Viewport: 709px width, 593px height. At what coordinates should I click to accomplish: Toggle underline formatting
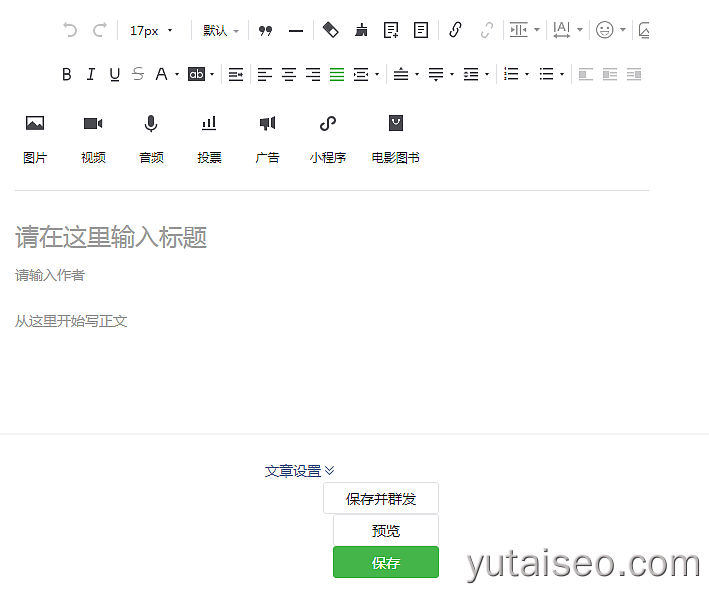click(x=115, y=74)
